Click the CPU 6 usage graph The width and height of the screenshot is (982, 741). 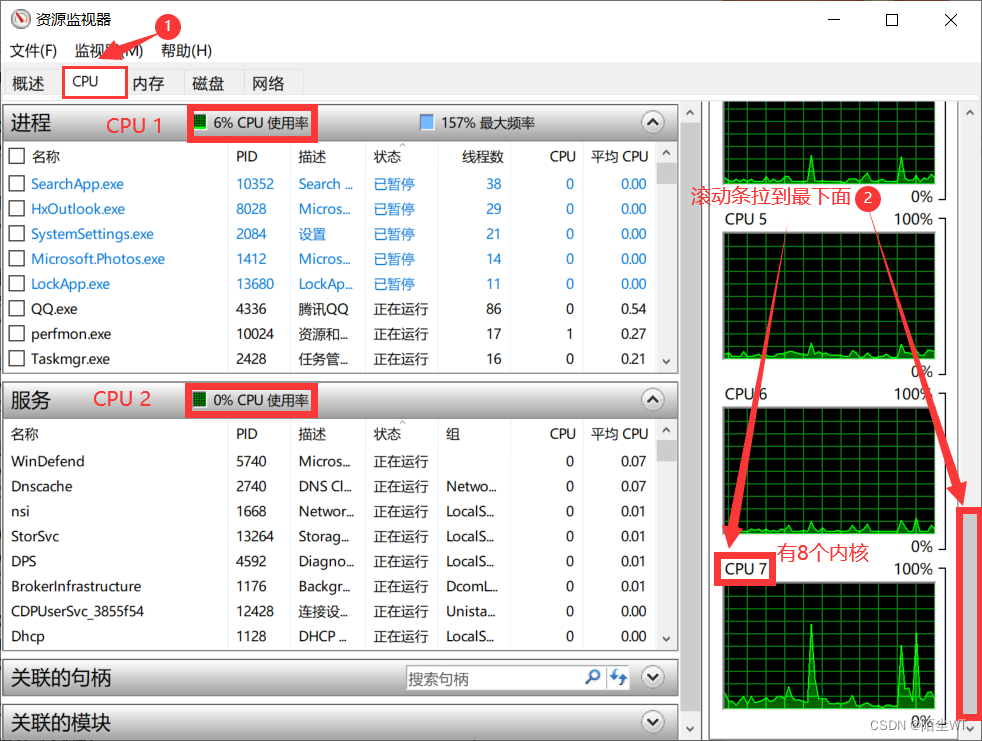(829, 470)
